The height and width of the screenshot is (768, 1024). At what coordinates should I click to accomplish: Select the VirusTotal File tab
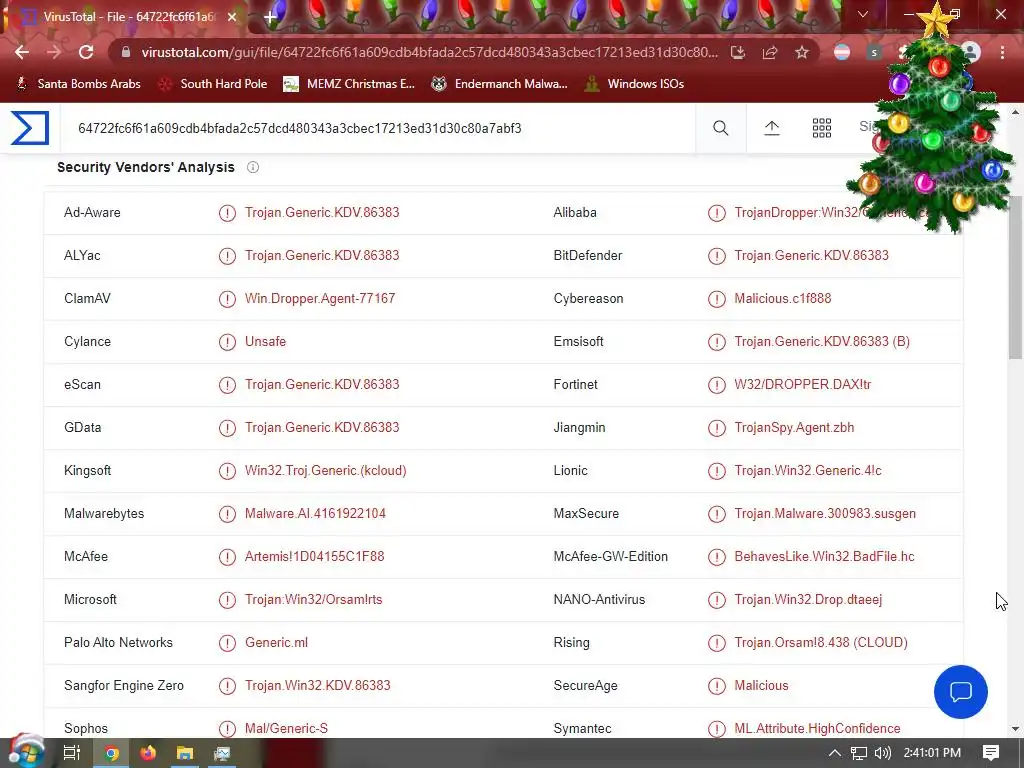pyautogui.click(x=127, y=17)
